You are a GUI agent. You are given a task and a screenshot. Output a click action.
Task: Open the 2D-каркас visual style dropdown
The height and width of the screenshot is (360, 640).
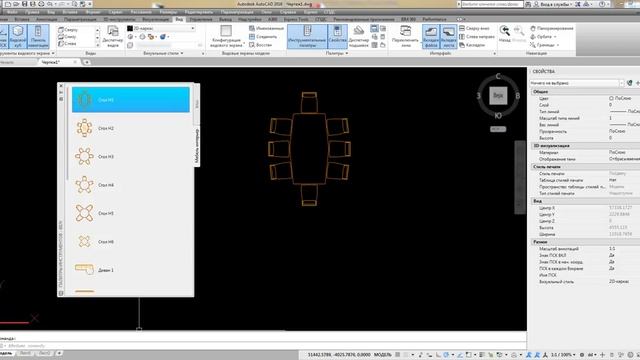pos(161,28)
